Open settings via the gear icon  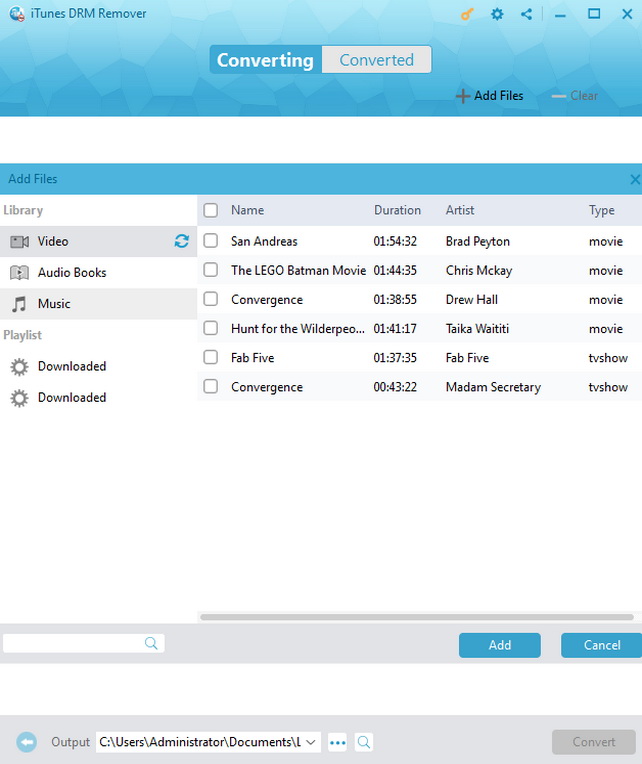tap(497, 14)
